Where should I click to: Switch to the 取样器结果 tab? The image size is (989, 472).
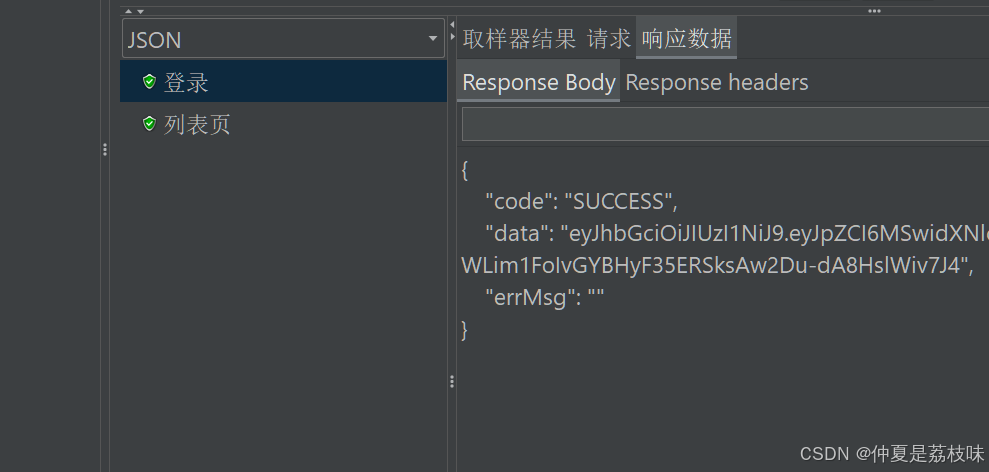tap(519, 38)
